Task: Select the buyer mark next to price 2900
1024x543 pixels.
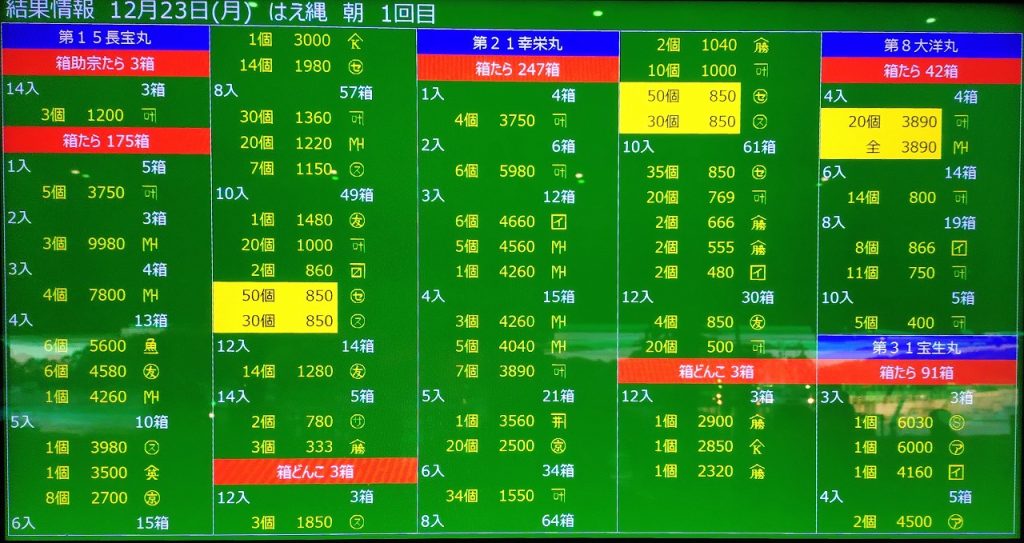Action: [x=758, y=421]
